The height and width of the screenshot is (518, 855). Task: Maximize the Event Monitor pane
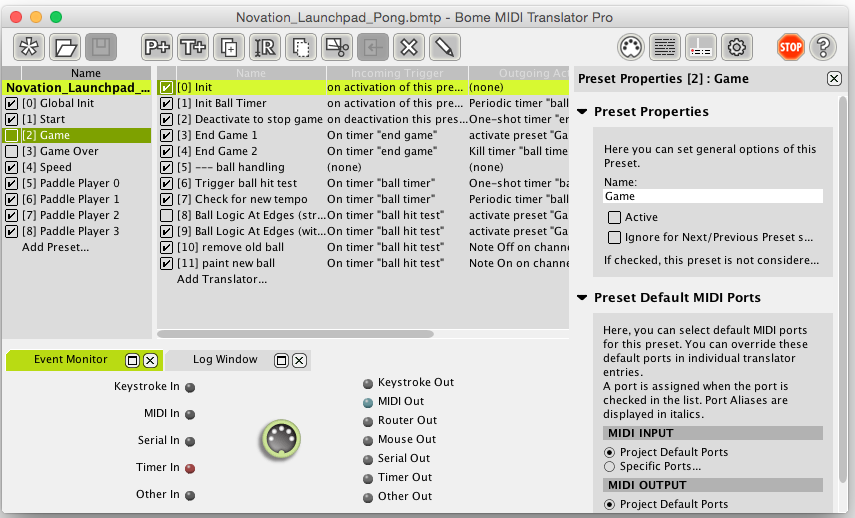[x=132, y=360]
